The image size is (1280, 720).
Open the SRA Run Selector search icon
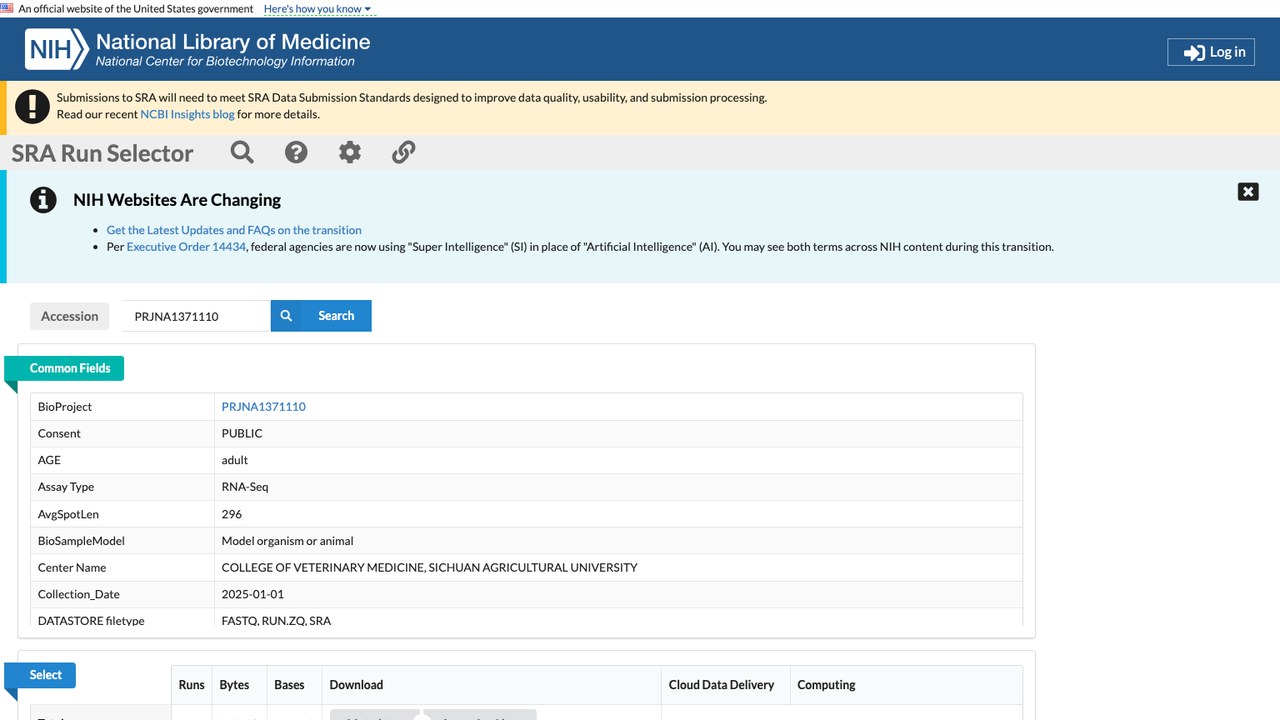click(x=242, y=152)
